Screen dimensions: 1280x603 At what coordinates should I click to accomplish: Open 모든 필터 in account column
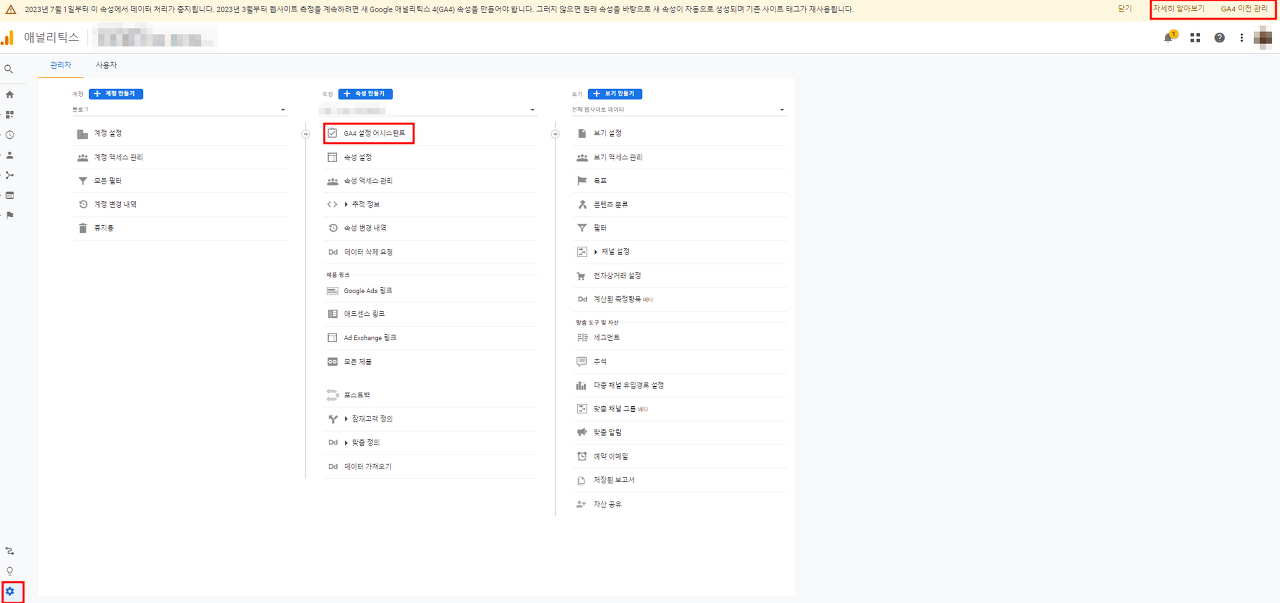coord(107,181)
